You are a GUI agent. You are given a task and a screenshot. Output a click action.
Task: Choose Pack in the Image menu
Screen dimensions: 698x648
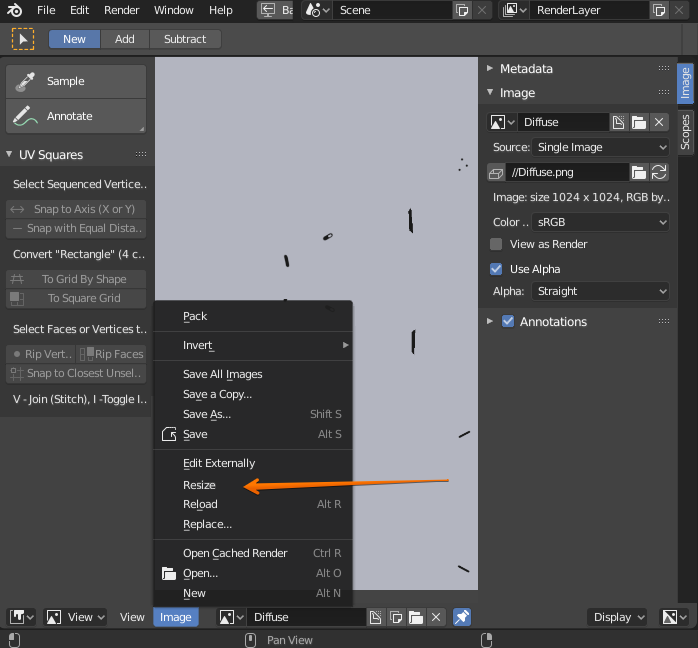point(253,316)
